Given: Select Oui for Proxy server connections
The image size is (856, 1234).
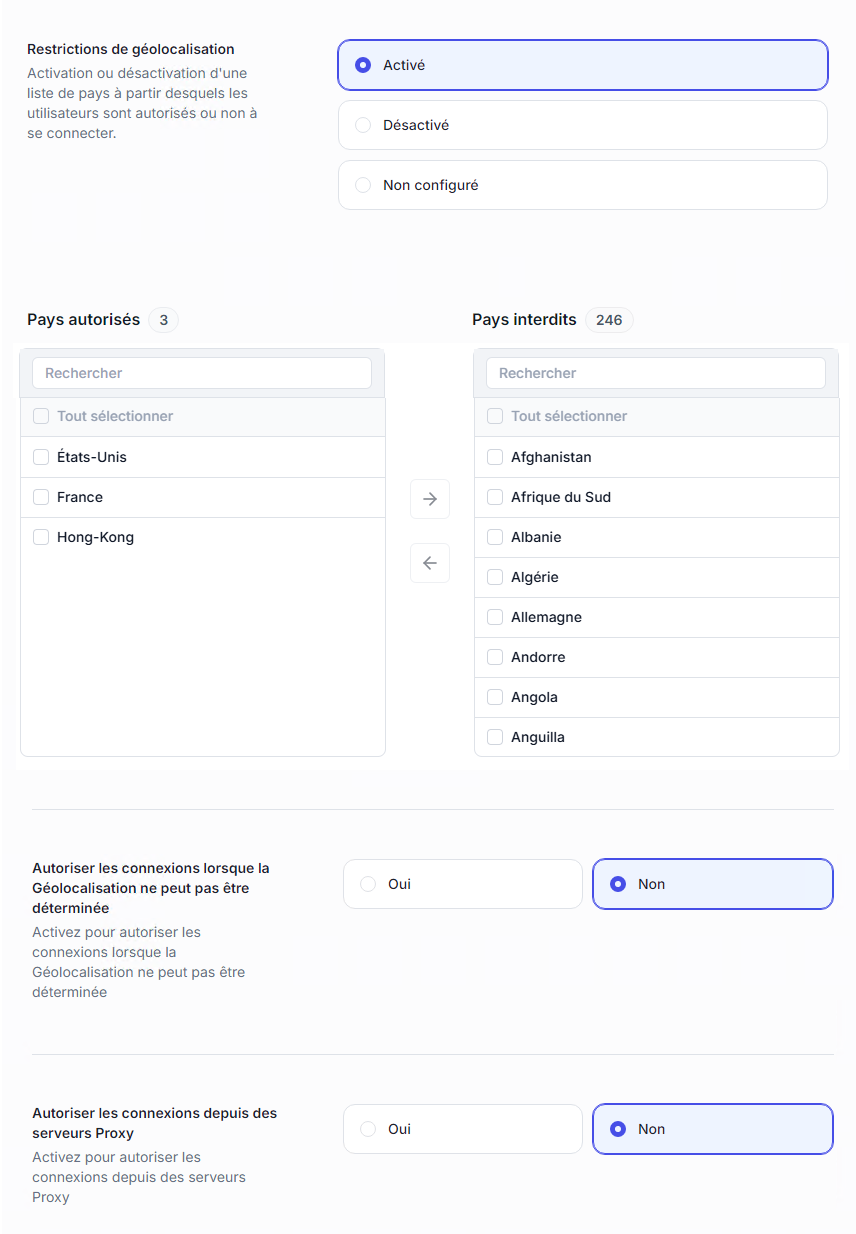Looking at the screenshot, I should tap(368, 1129).
